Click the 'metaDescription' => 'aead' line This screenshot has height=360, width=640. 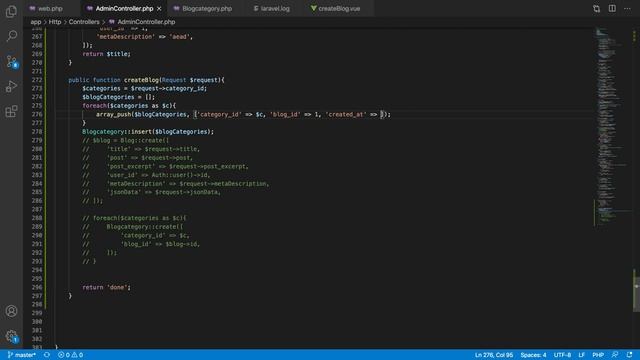[144, 37]
